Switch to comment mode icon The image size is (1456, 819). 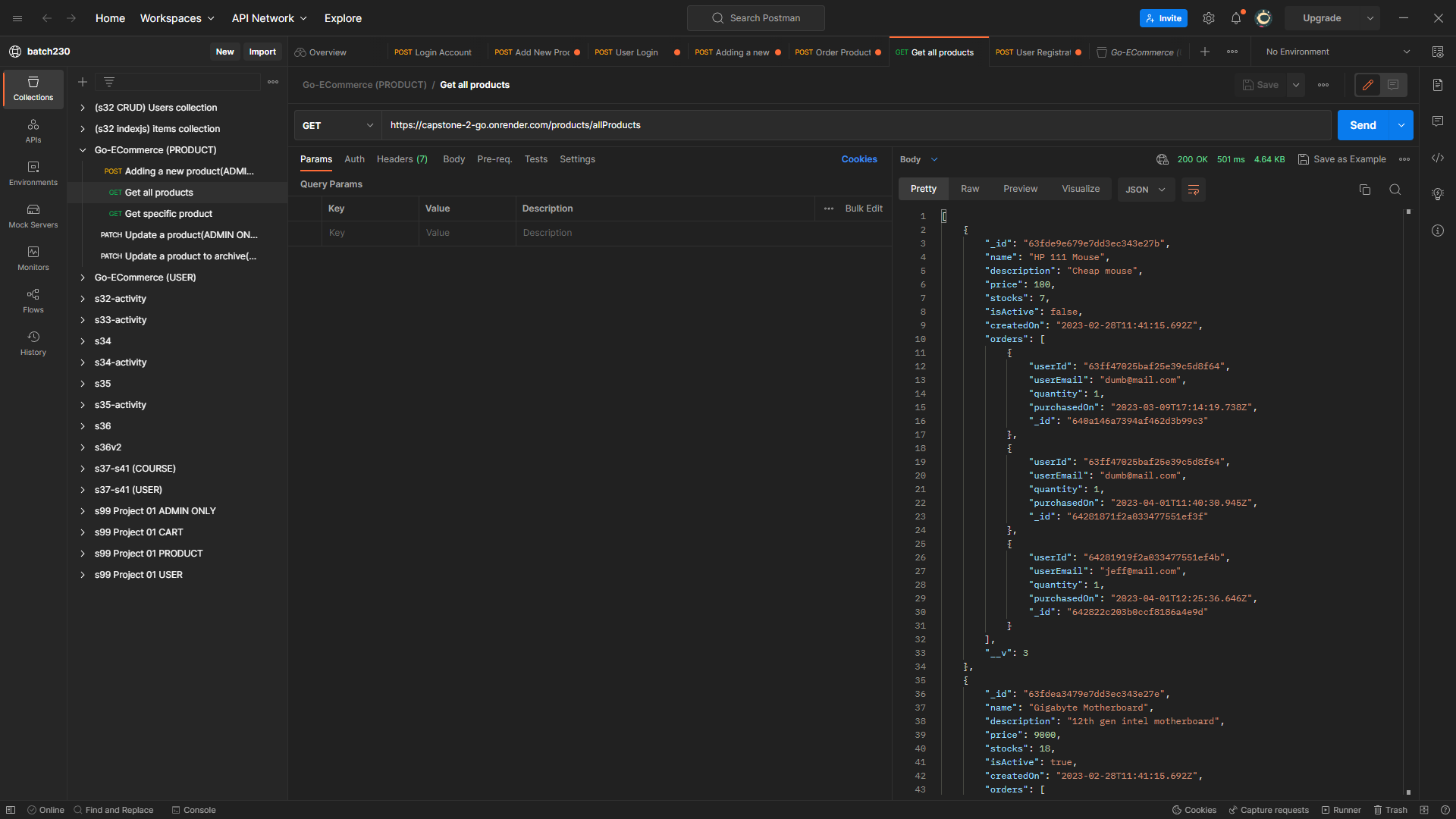pyautogui.click(x=1393, y=85)
